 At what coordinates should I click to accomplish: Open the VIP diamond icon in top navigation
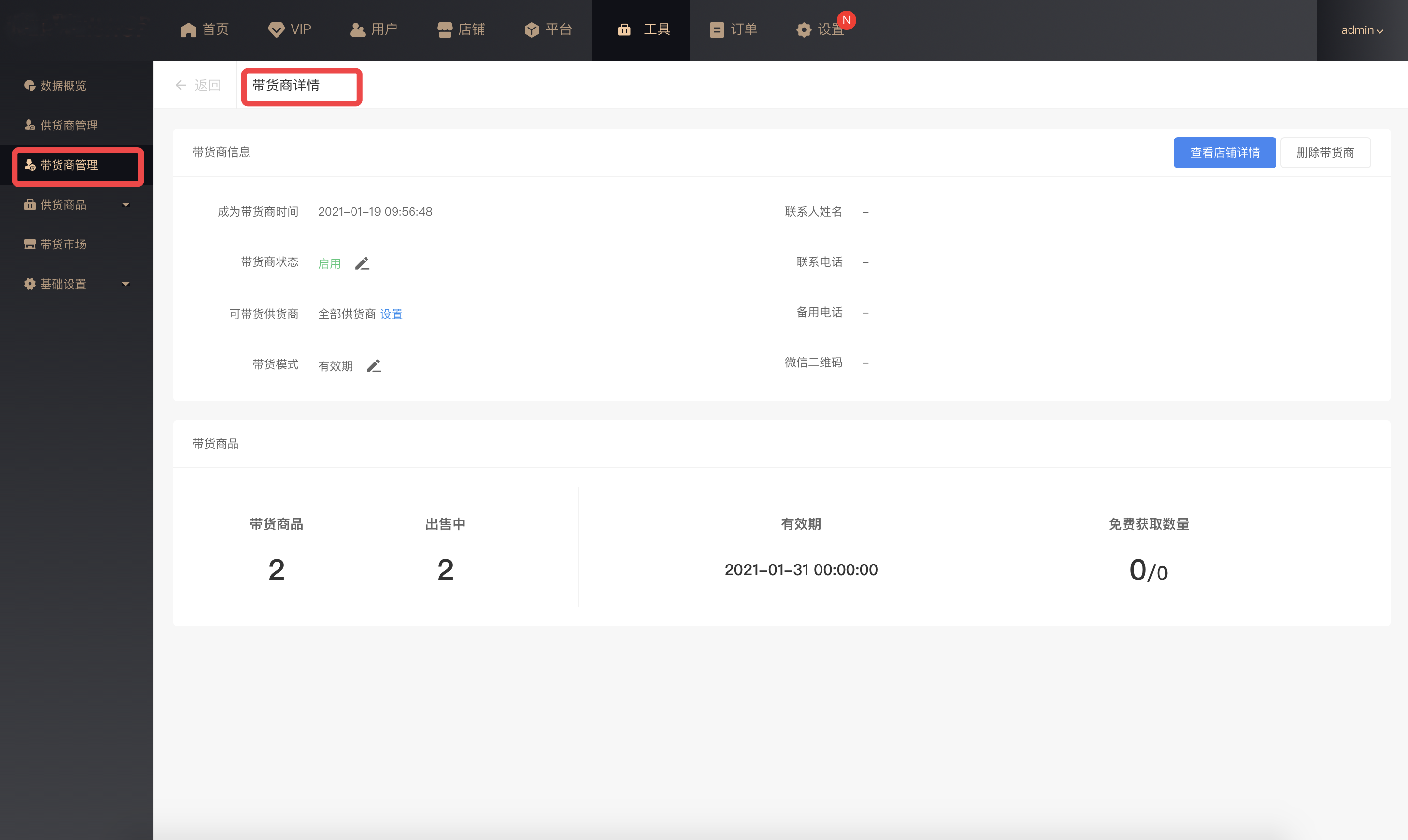276,29
